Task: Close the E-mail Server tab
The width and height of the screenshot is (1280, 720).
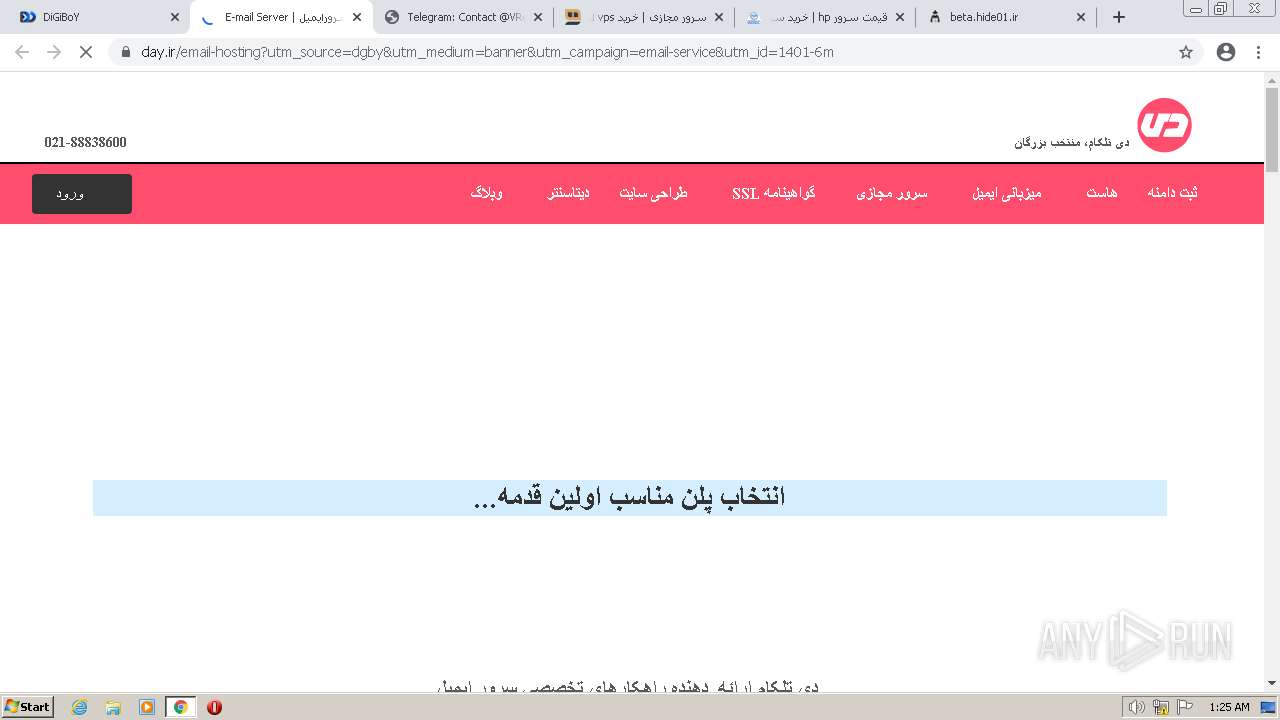Action: point(357,17)
